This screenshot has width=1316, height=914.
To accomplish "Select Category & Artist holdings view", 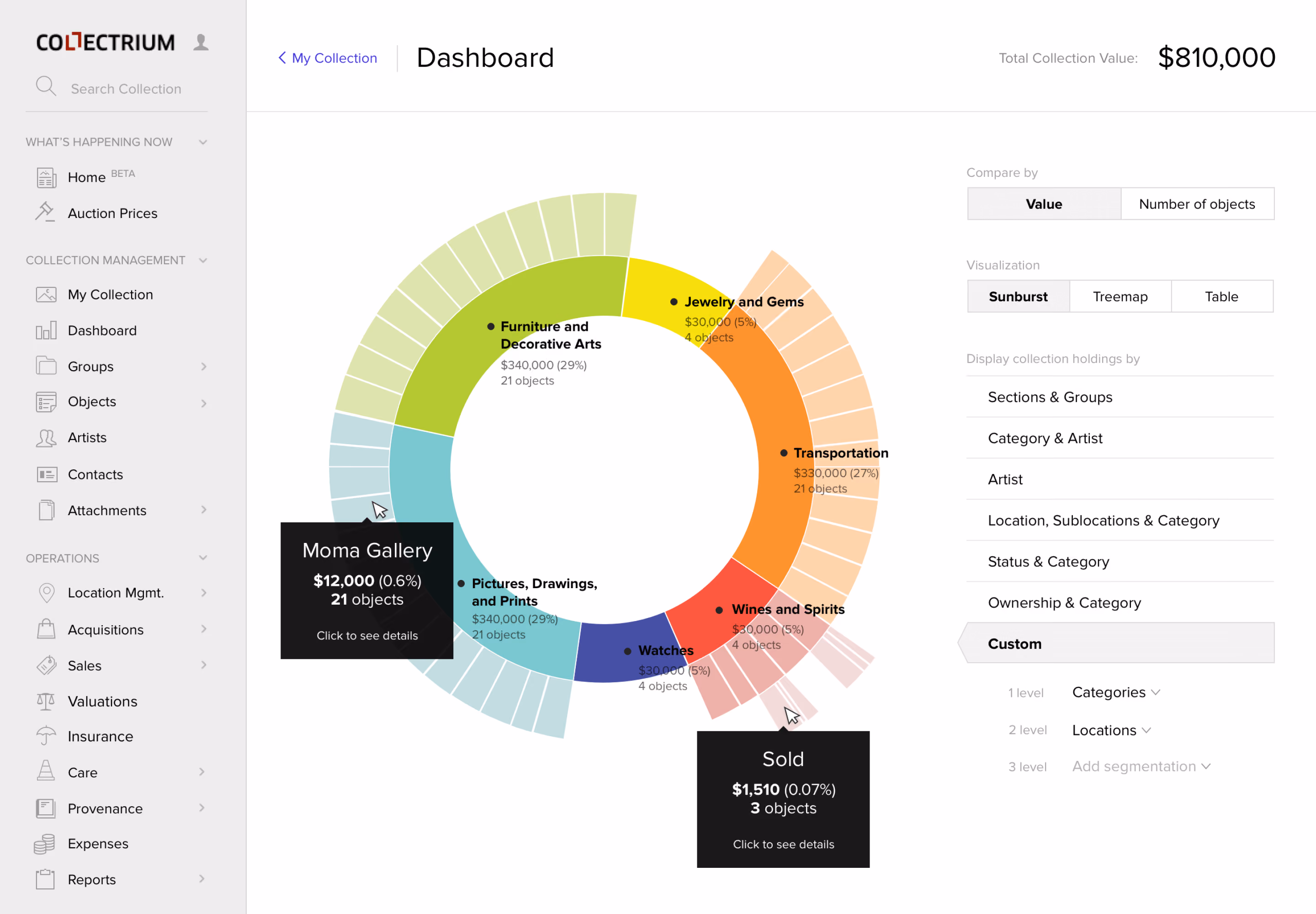I will 1120,438.
